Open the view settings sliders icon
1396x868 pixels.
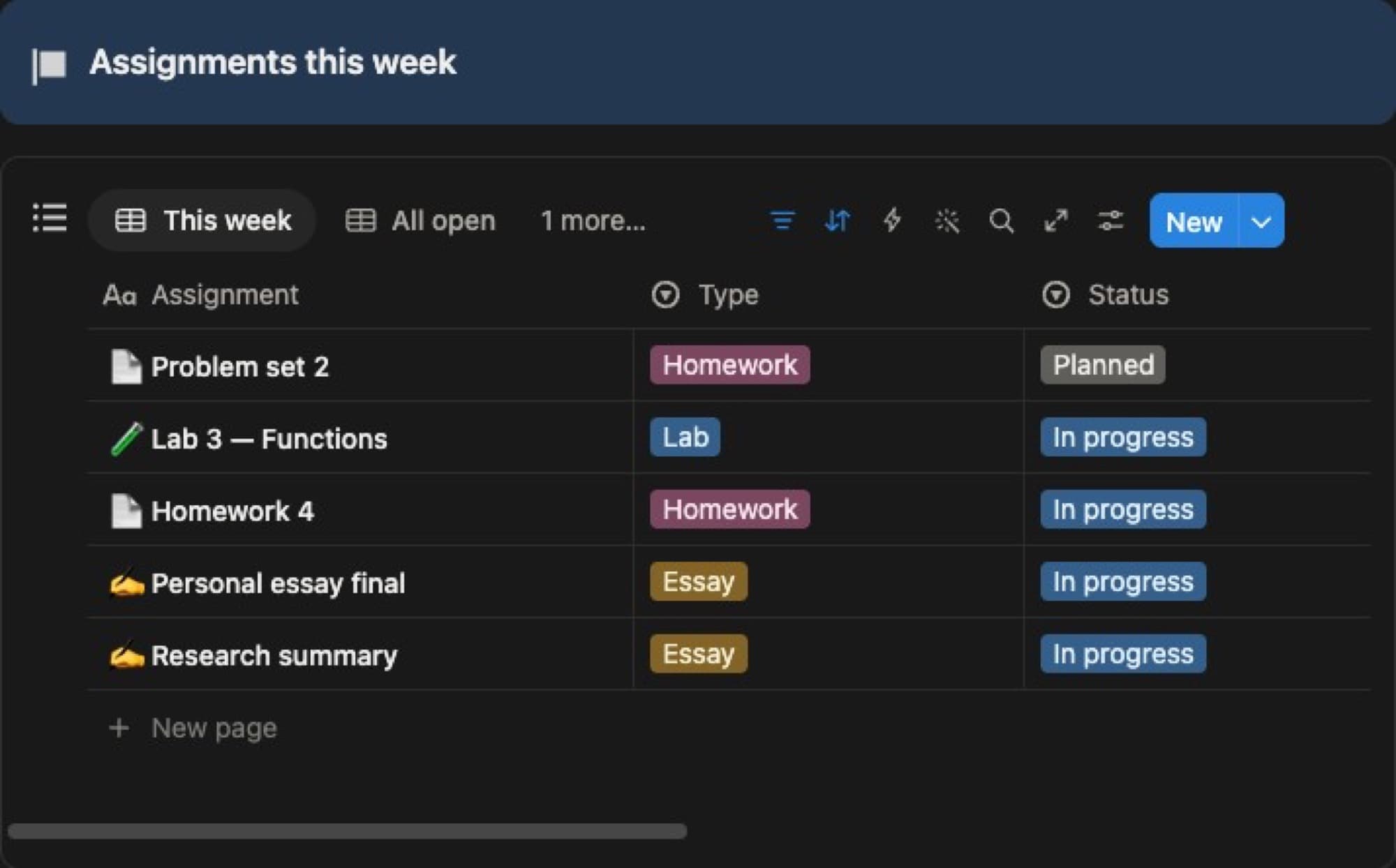point(1111,220)
